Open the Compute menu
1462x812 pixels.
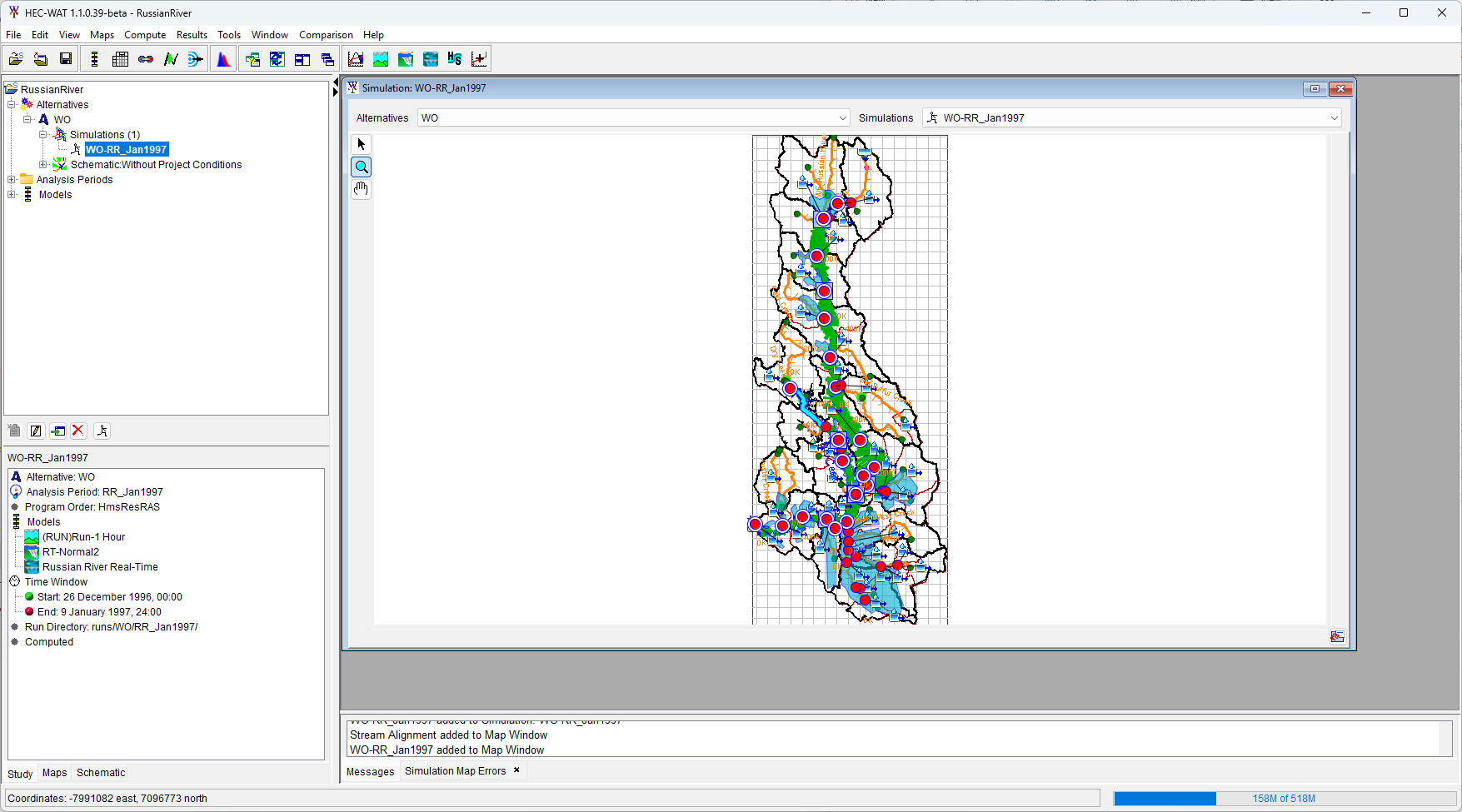click(145, 35)
